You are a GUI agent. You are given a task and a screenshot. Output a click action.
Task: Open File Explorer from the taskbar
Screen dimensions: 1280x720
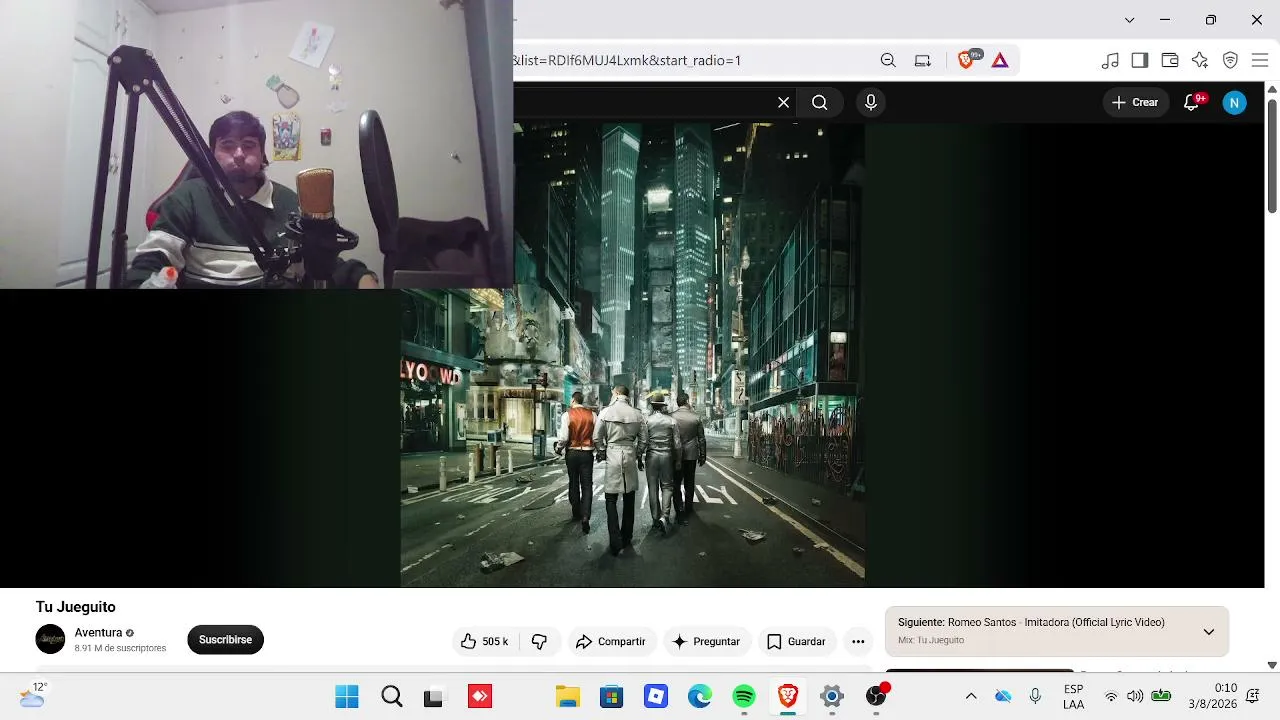pyautogui.click(x=568, y=697)
